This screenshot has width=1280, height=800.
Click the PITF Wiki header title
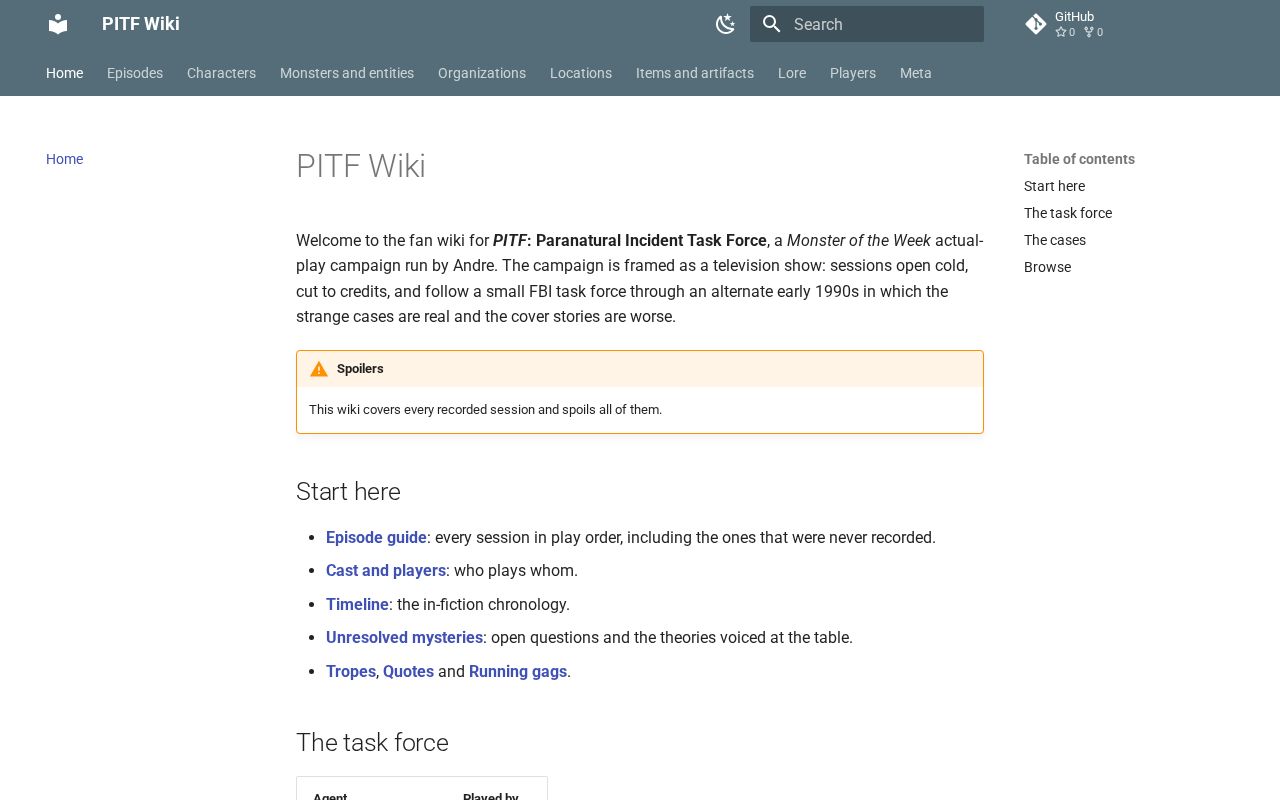[141, 24]
